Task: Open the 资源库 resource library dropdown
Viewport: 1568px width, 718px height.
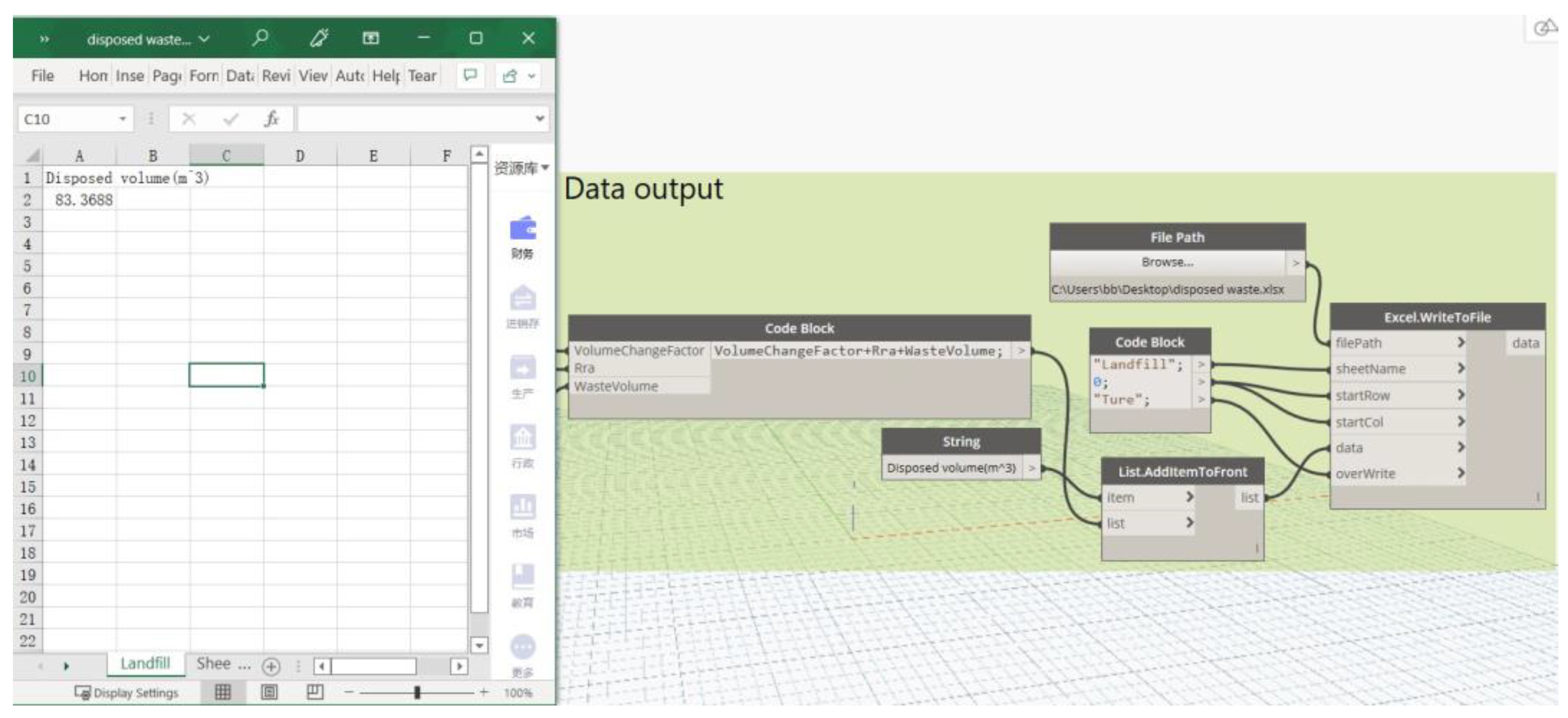Action: 522,168
